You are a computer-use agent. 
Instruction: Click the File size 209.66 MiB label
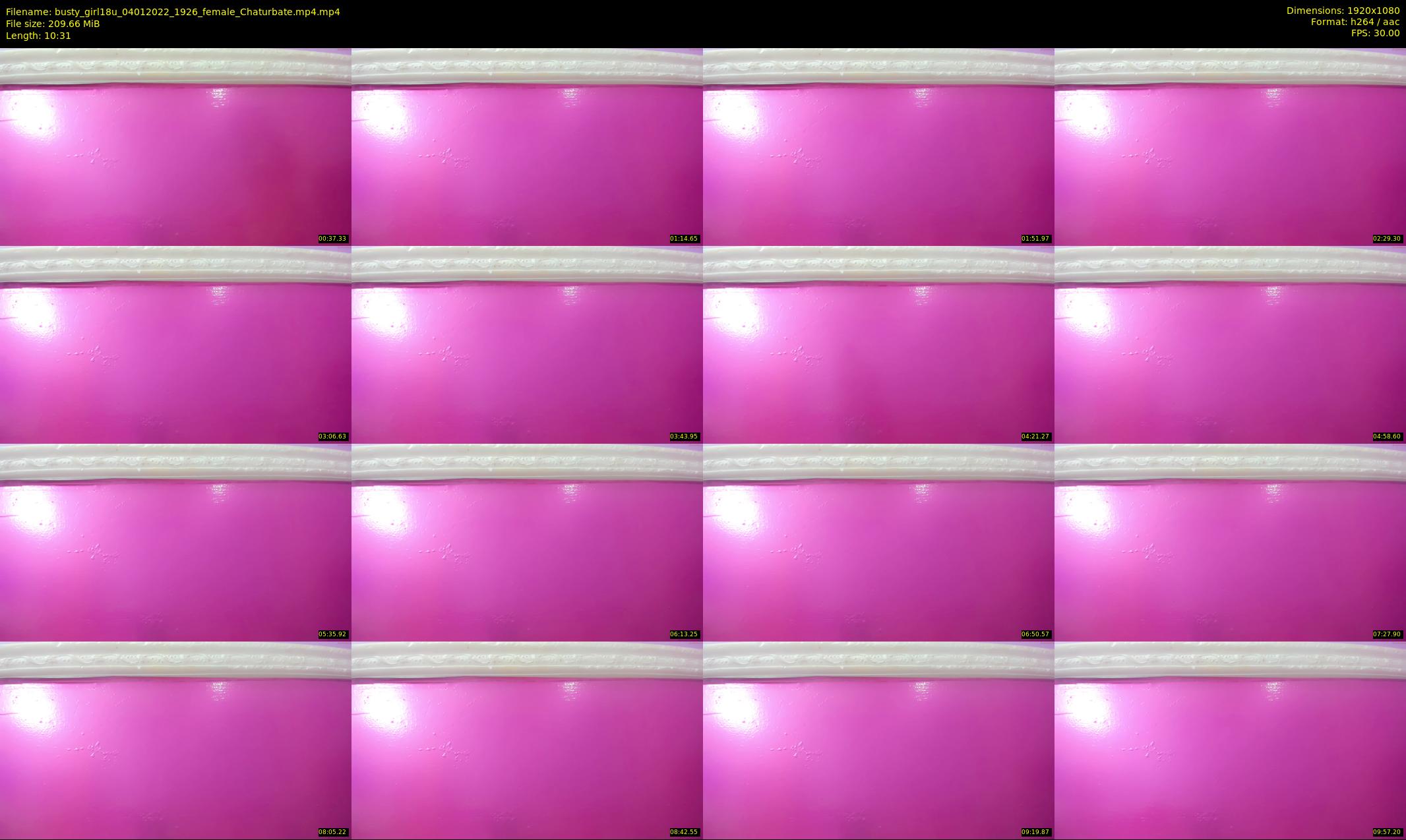coord(53,24)
